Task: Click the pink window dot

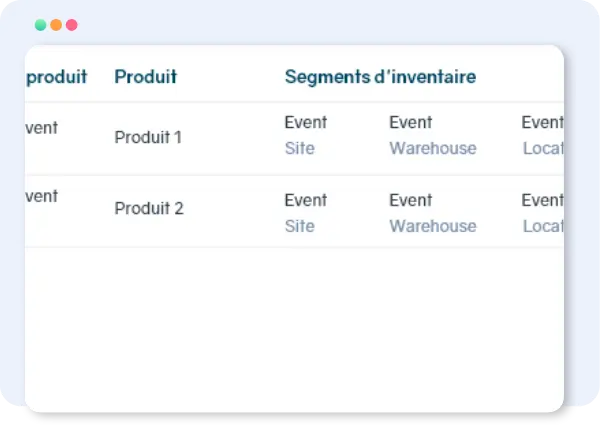Action: tap(71, 25)
